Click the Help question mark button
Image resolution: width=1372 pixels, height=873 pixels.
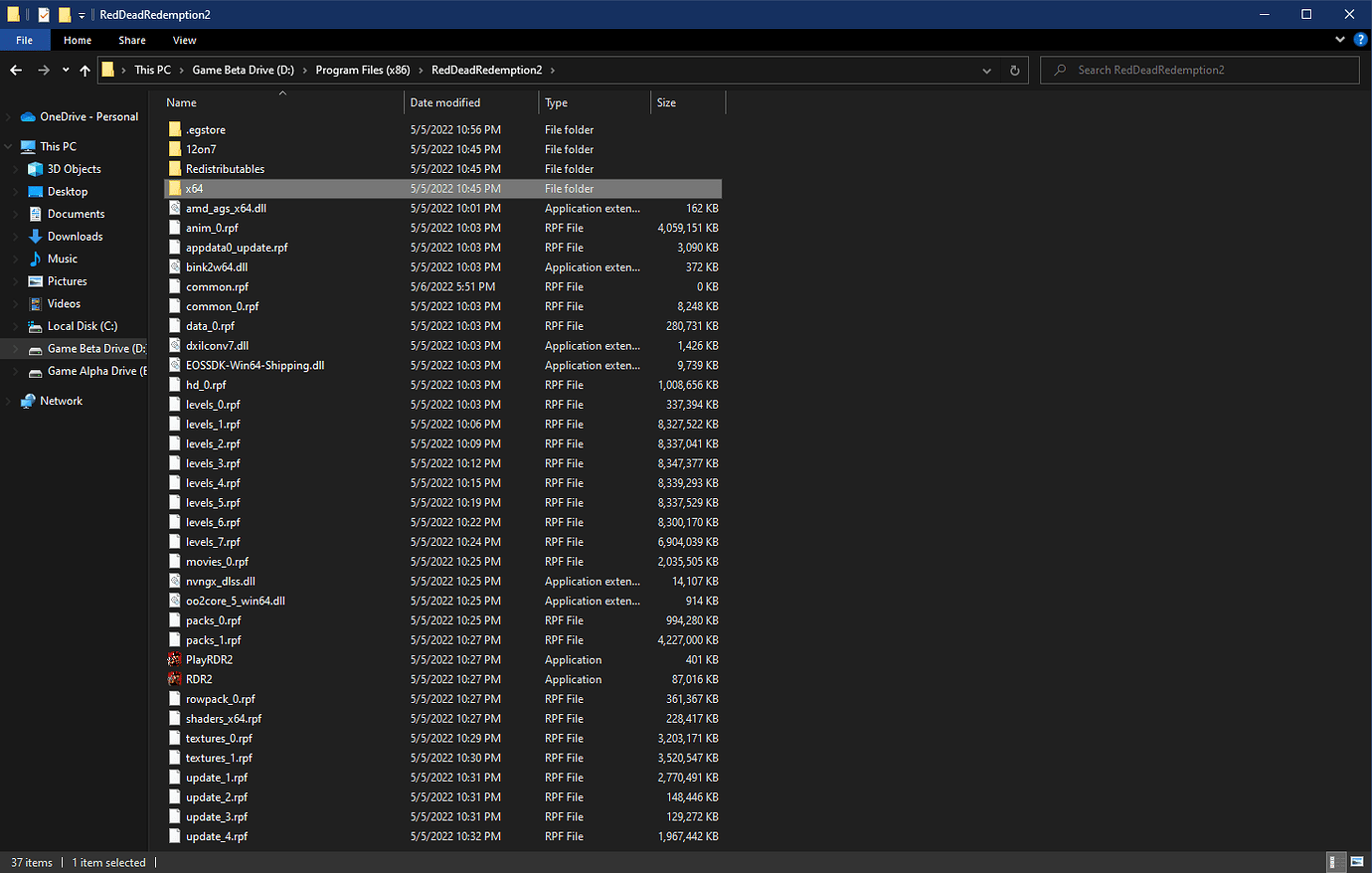(x=1360, y=40)
